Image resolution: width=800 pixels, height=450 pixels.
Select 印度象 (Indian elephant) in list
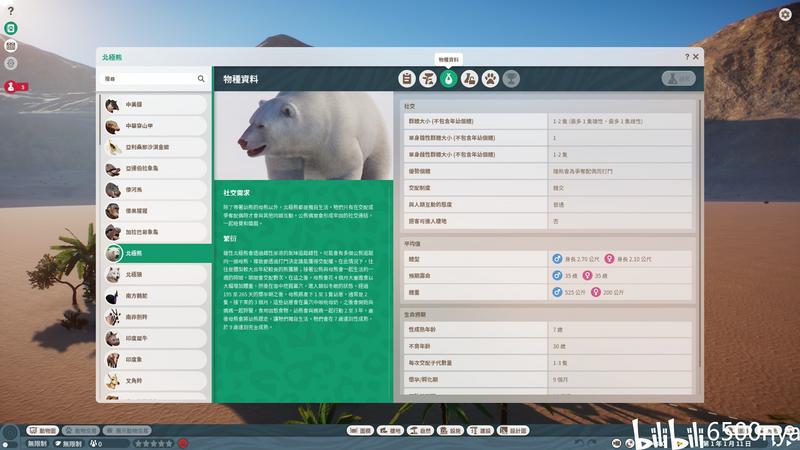point(155,360)
